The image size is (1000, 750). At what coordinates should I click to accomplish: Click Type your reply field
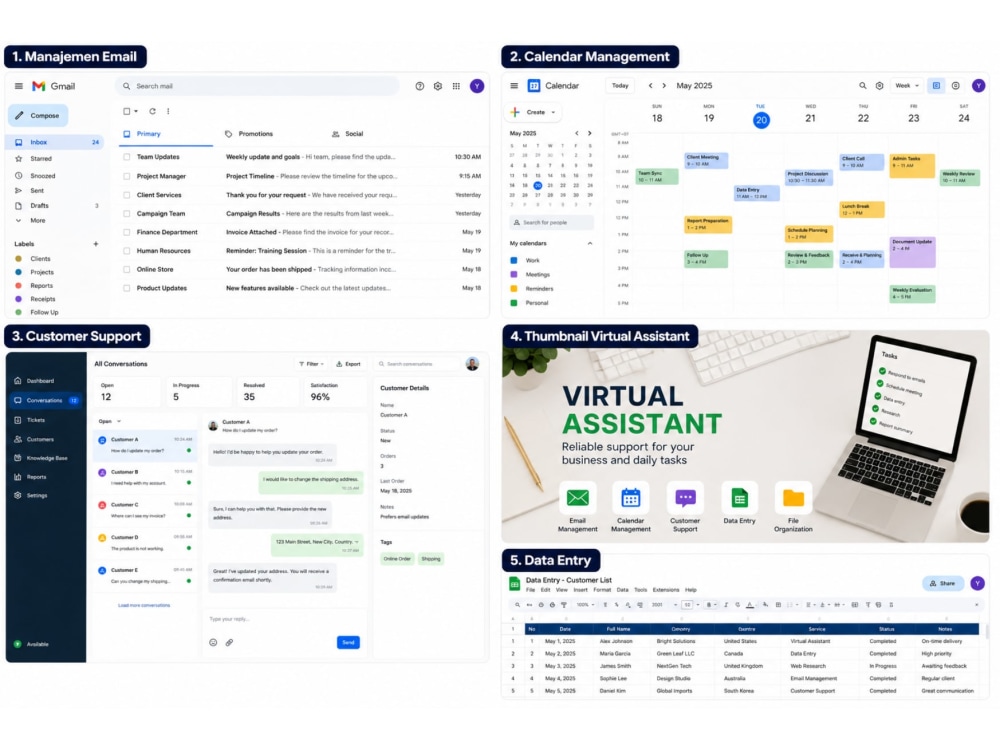pos(284,619)
